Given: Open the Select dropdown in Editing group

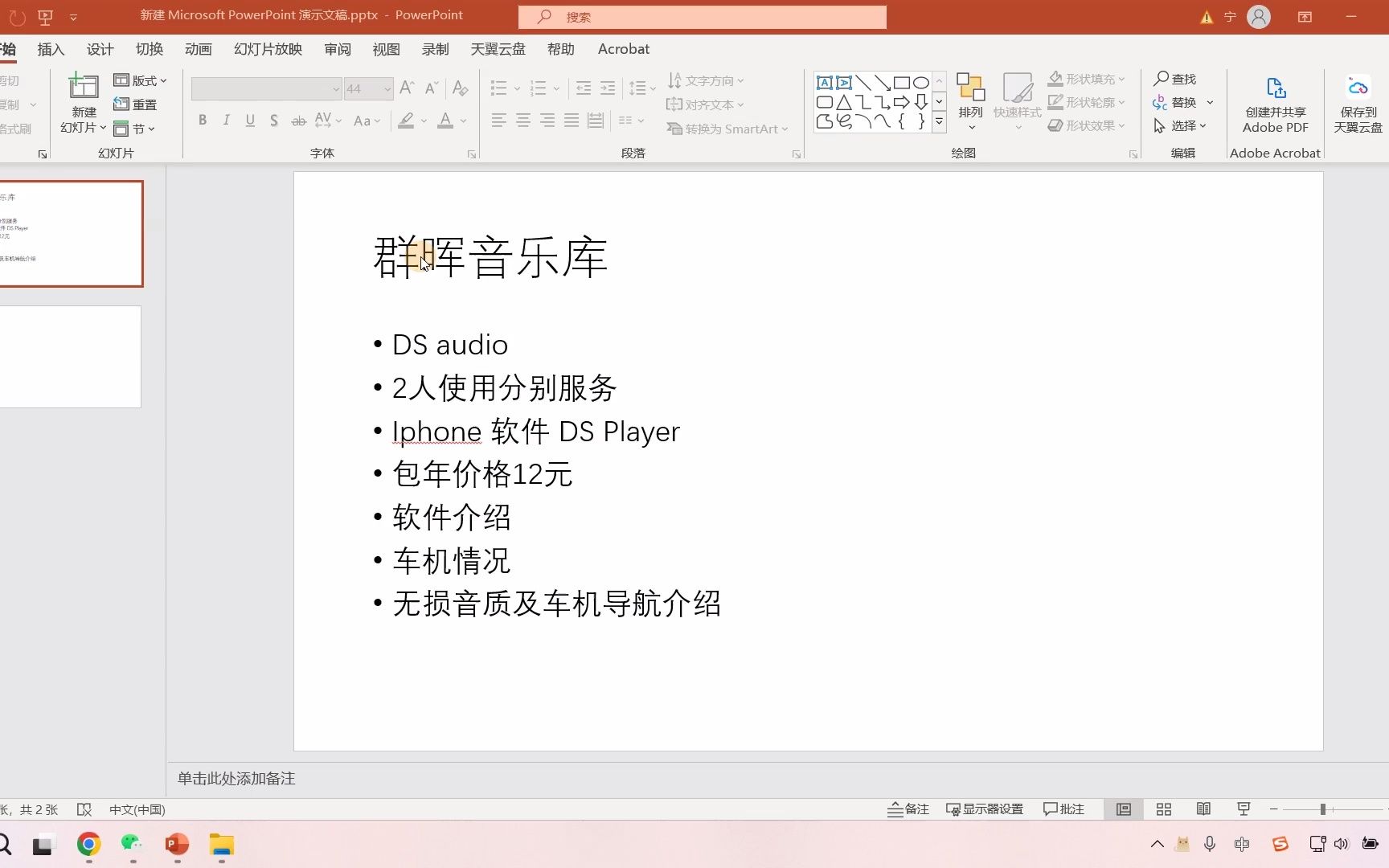Looking at the screenshot, I should click(1180, 125).
